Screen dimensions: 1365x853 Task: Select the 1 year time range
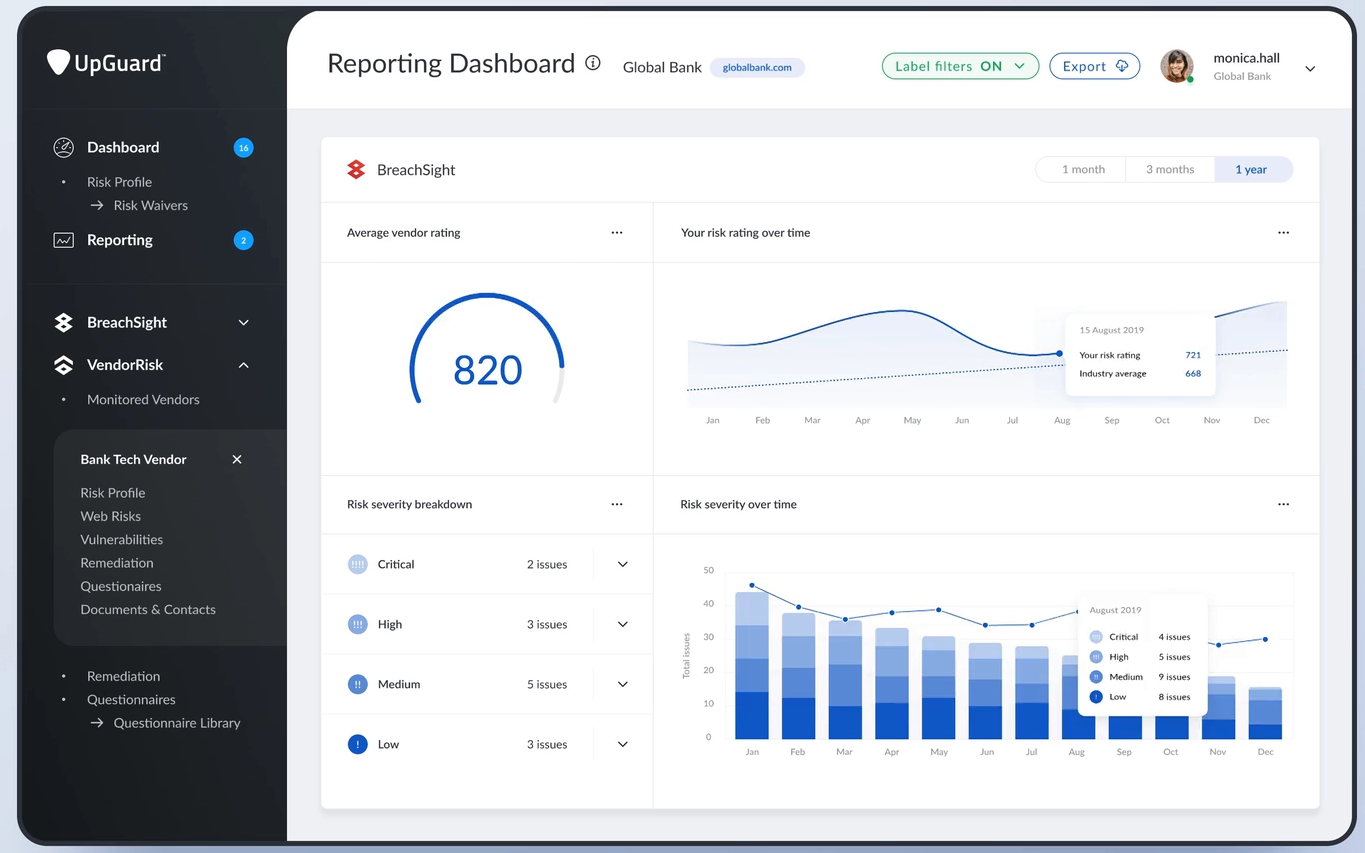pyautogui.click(x=1252, y=169)
